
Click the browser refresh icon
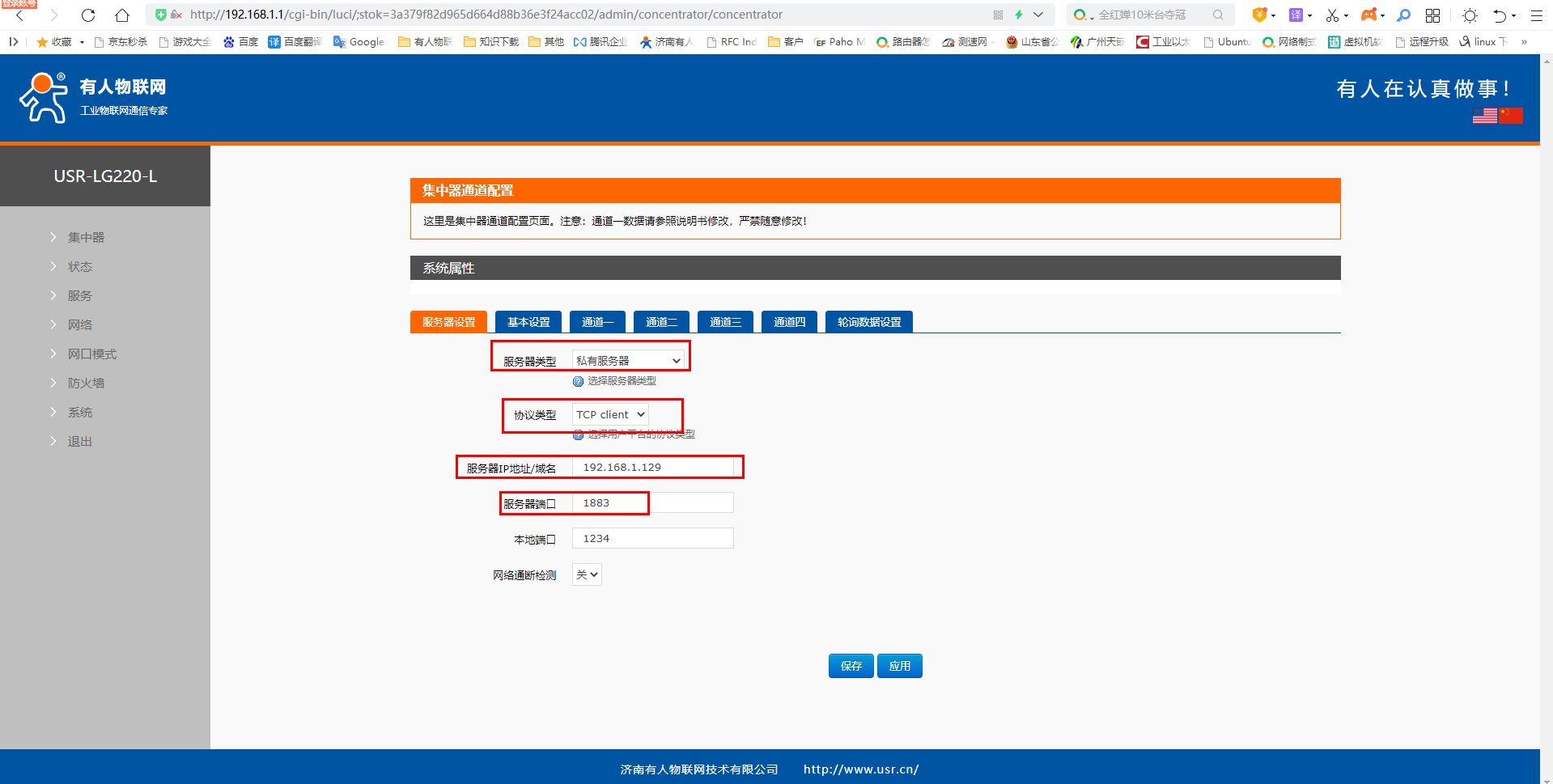(x=88, y=15)
